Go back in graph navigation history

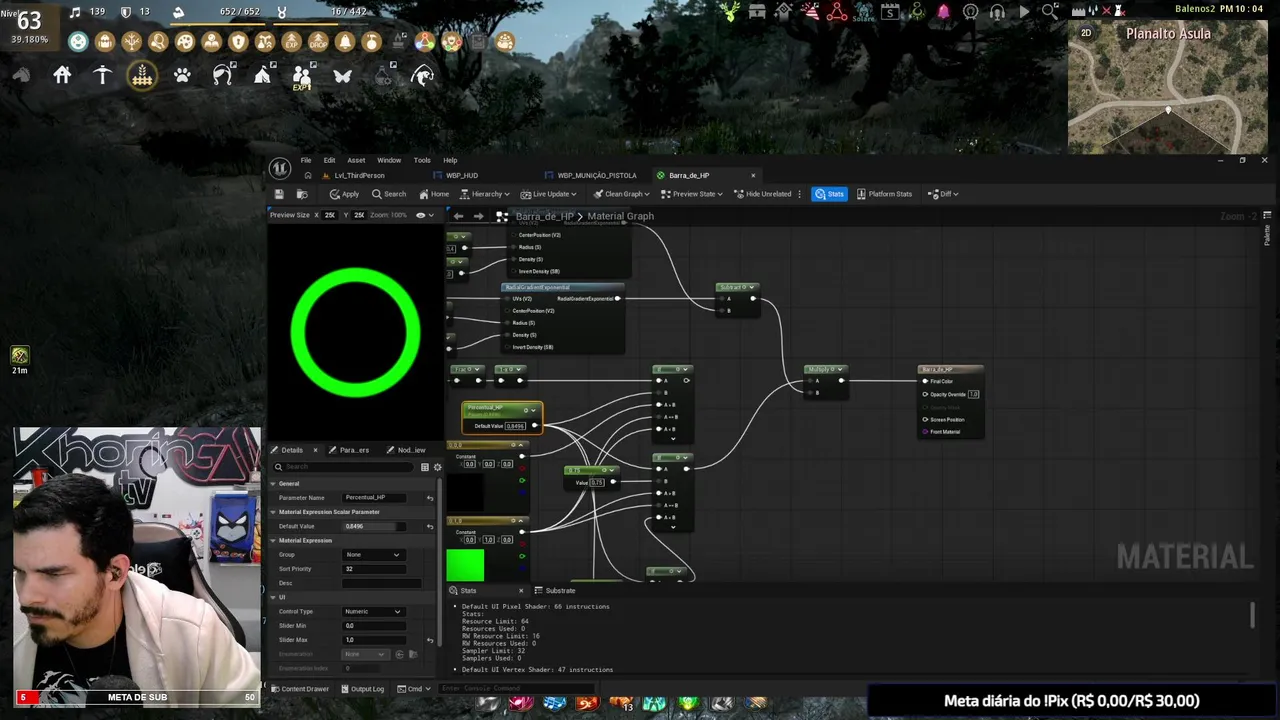(458, 216)
